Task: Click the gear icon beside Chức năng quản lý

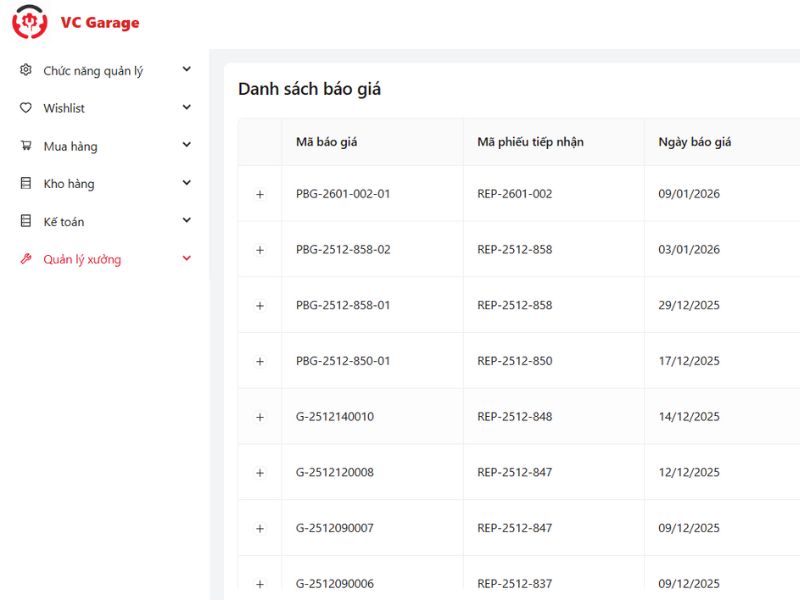Action: (x=26, y=70)
